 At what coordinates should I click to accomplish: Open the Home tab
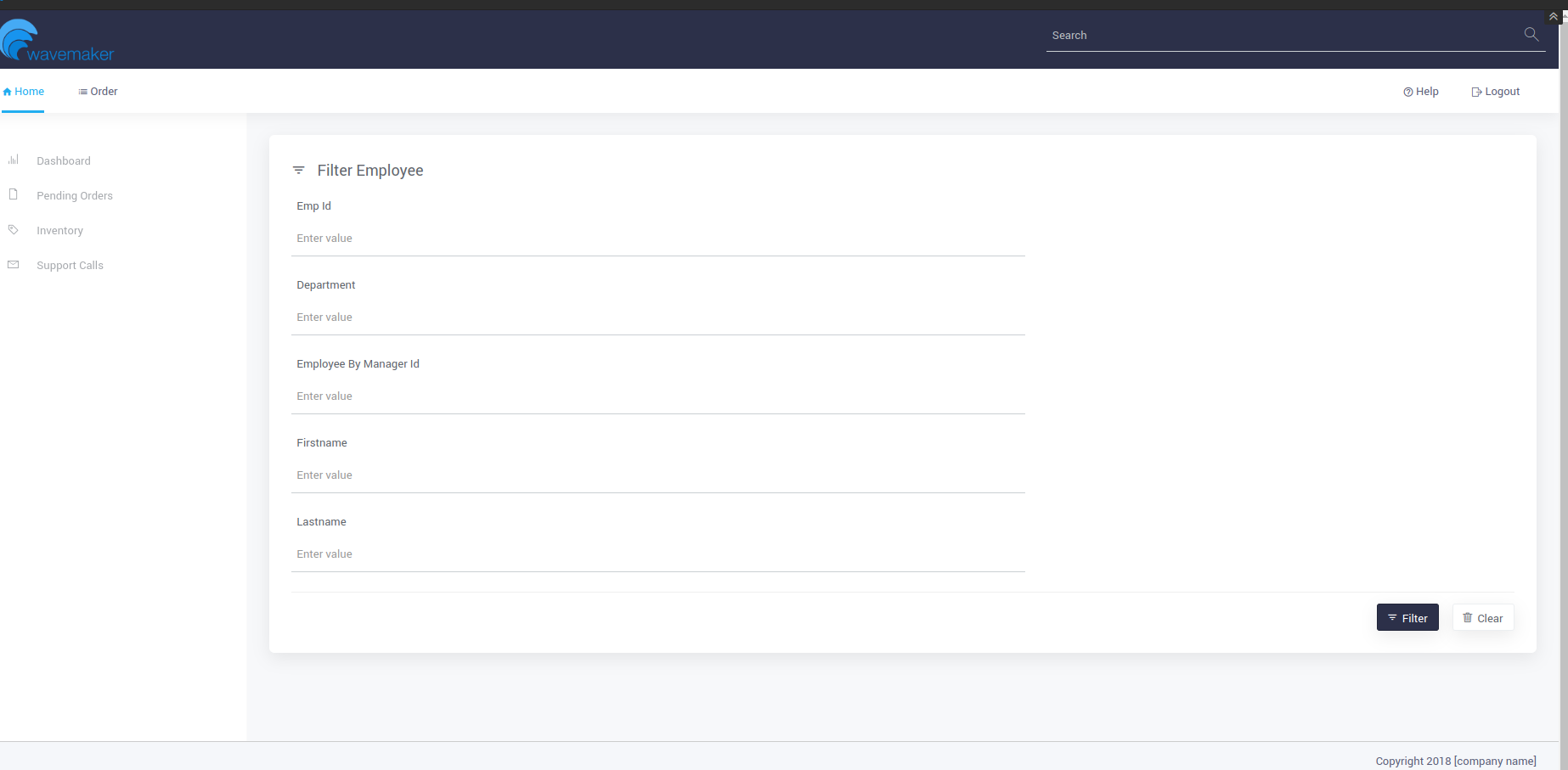(x=24, y=92)
